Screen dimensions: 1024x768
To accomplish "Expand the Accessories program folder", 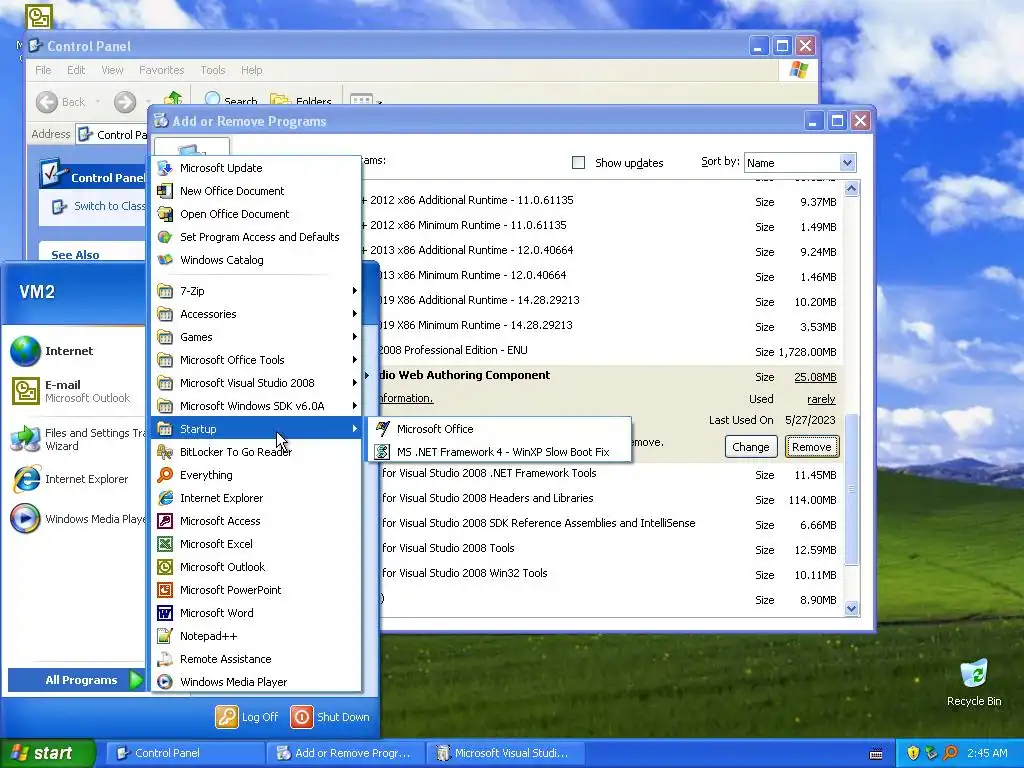I will point(256,313).
